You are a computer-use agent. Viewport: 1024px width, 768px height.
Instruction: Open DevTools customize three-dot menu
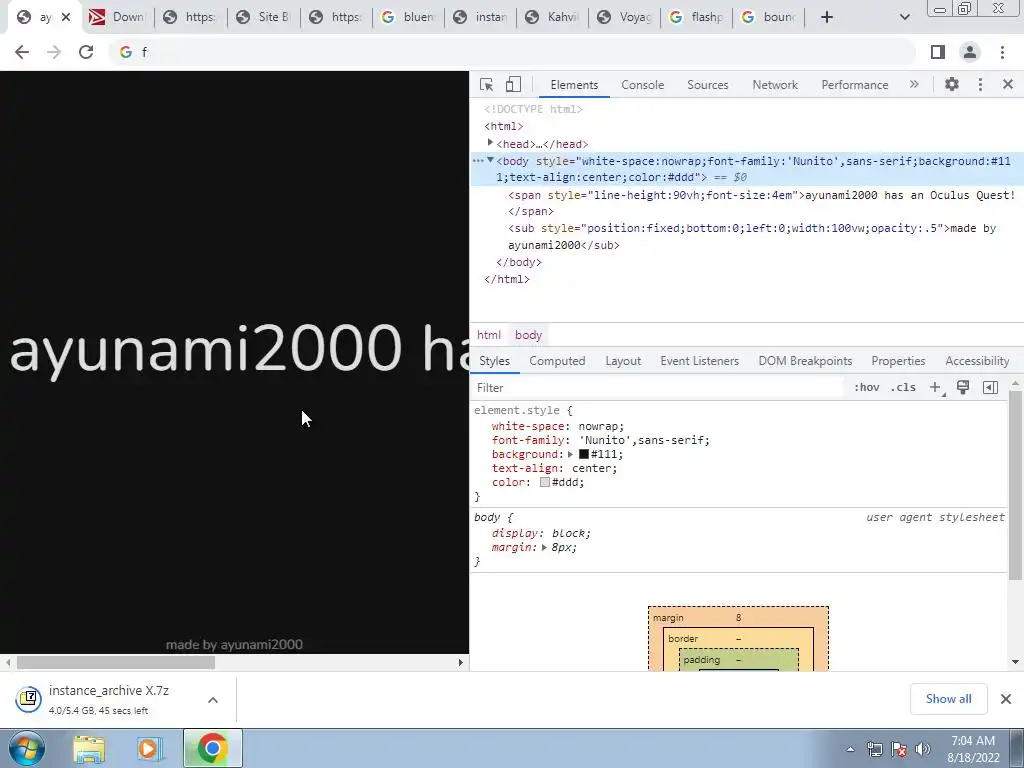(980, 84)
